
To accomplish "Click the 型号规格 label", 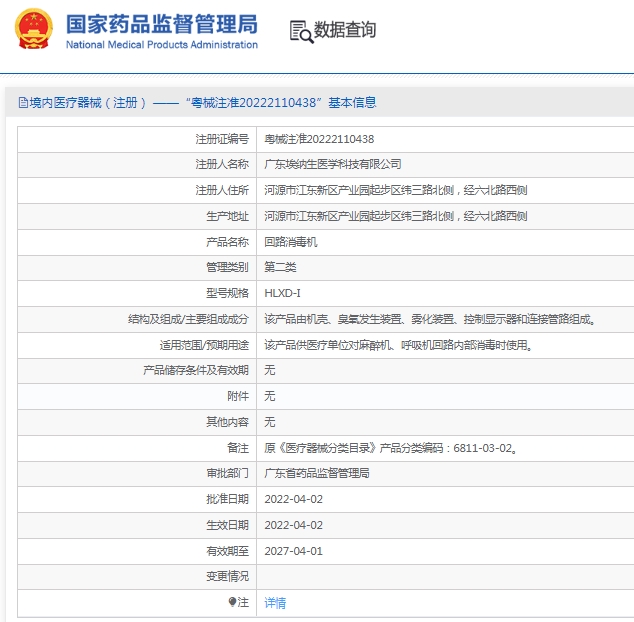I will (x=227, y=293).
